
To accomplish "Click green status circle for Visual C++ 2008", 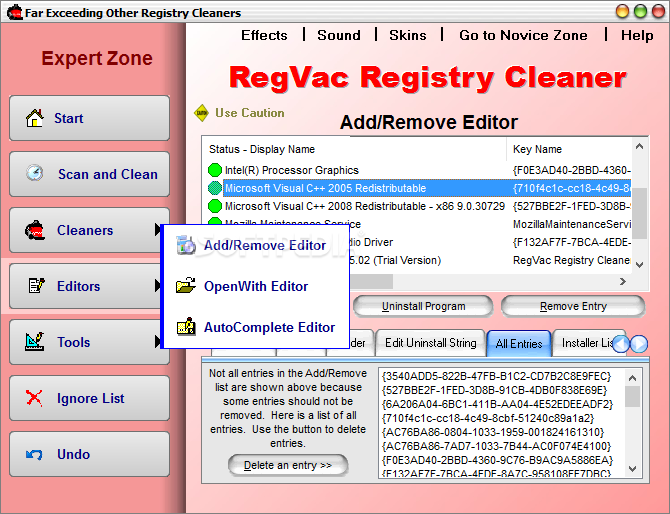I will point(215,206).
